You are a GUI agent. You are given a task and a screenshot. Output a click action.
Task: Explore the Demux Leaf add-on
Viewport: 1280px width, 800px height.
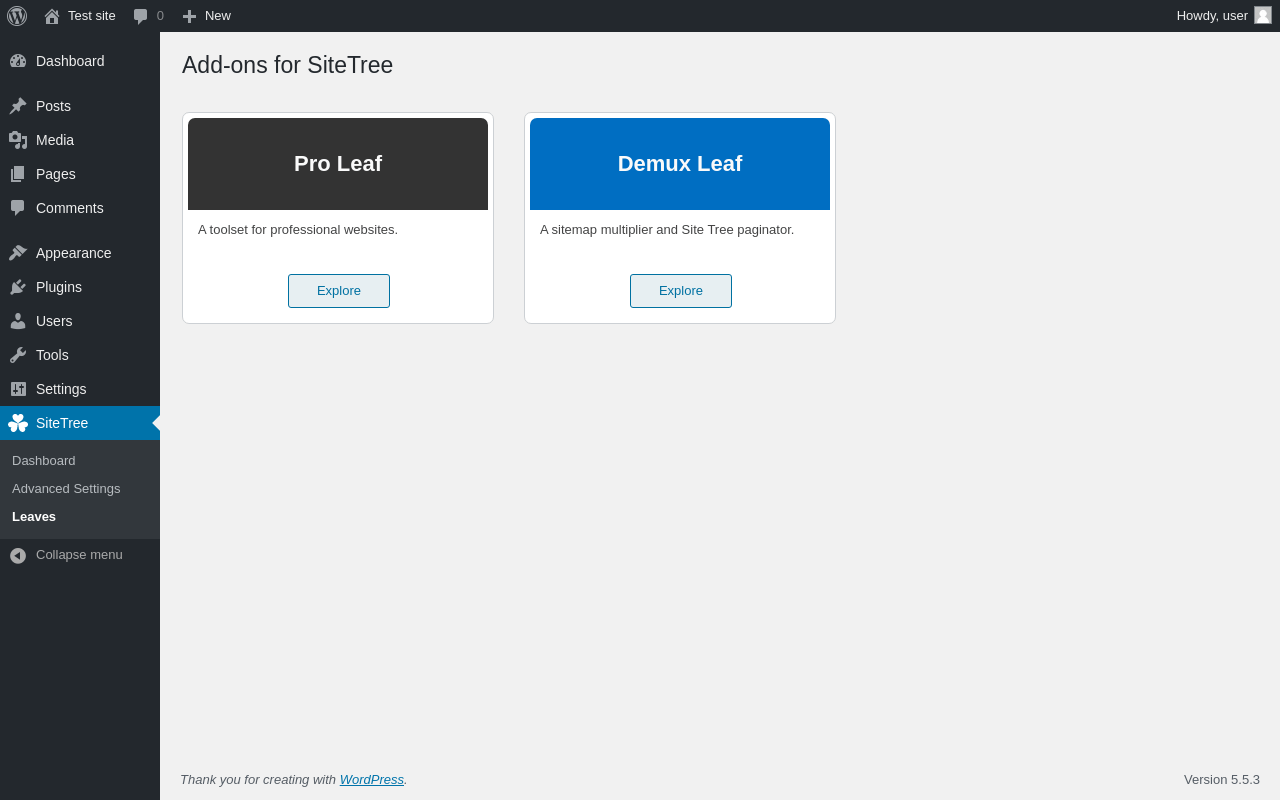tap(681, 291)
